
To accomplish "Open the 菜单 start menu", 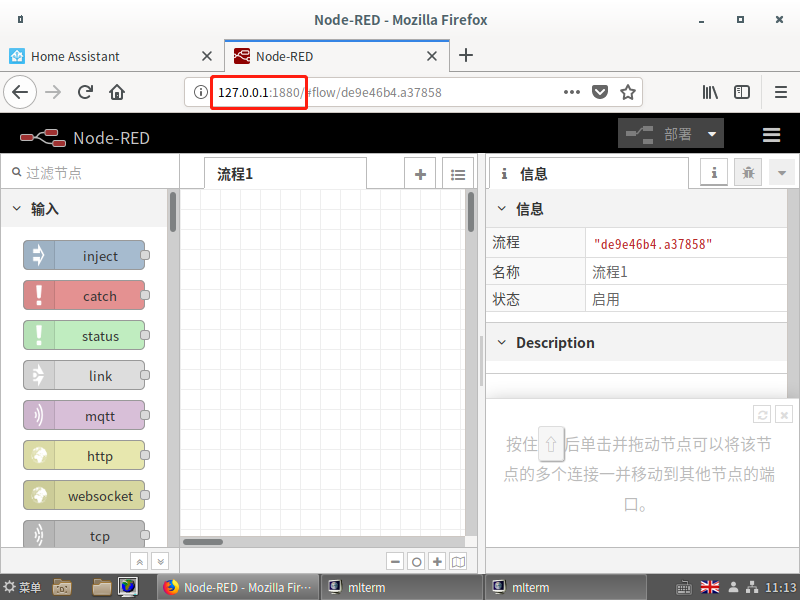I will point(22,587).
